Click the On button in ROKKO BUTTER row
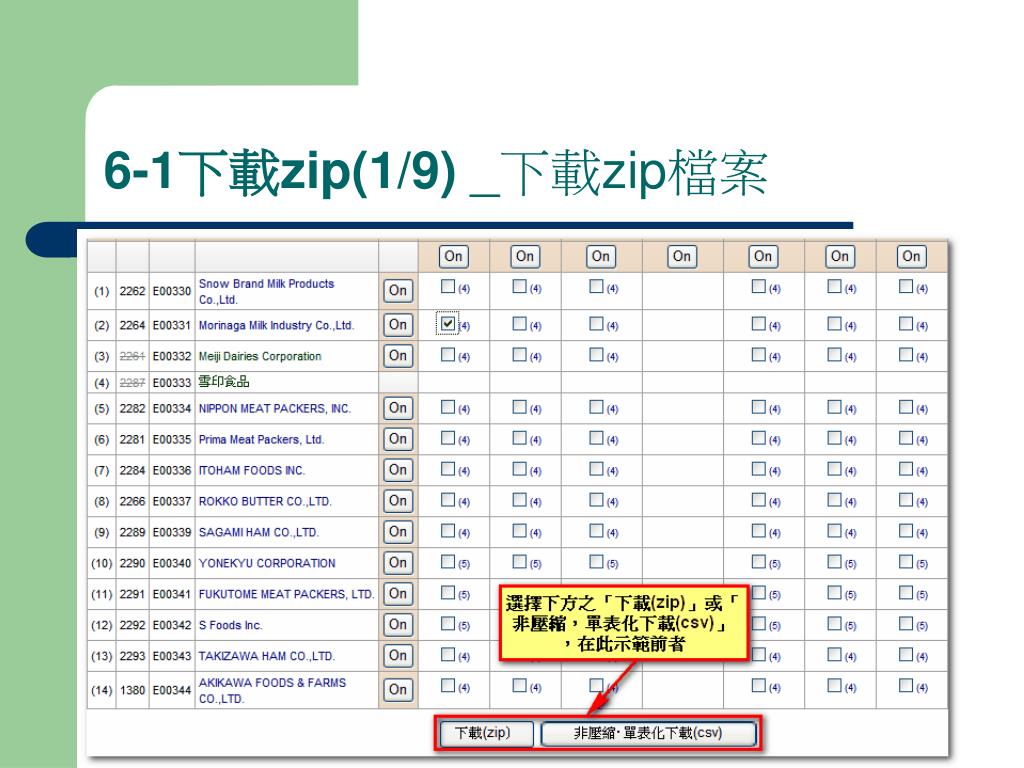Image resolution: width=1024 pixels, height=768 pixels. coord(398,501)
